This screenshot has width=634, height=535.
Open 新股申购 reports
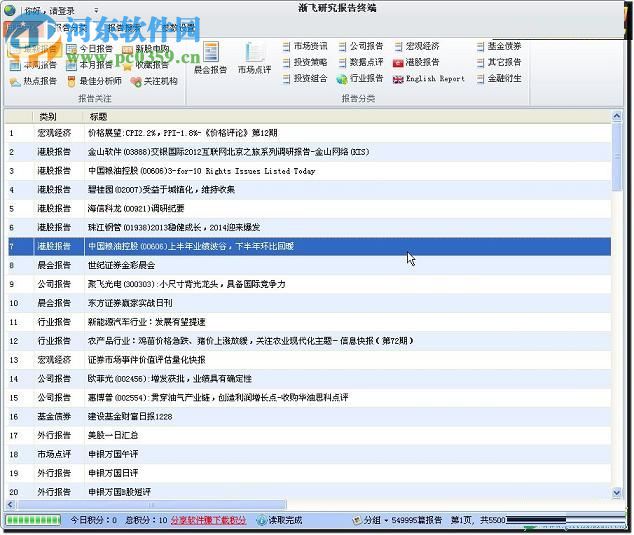pyautogui.click(x=146, y=49)
